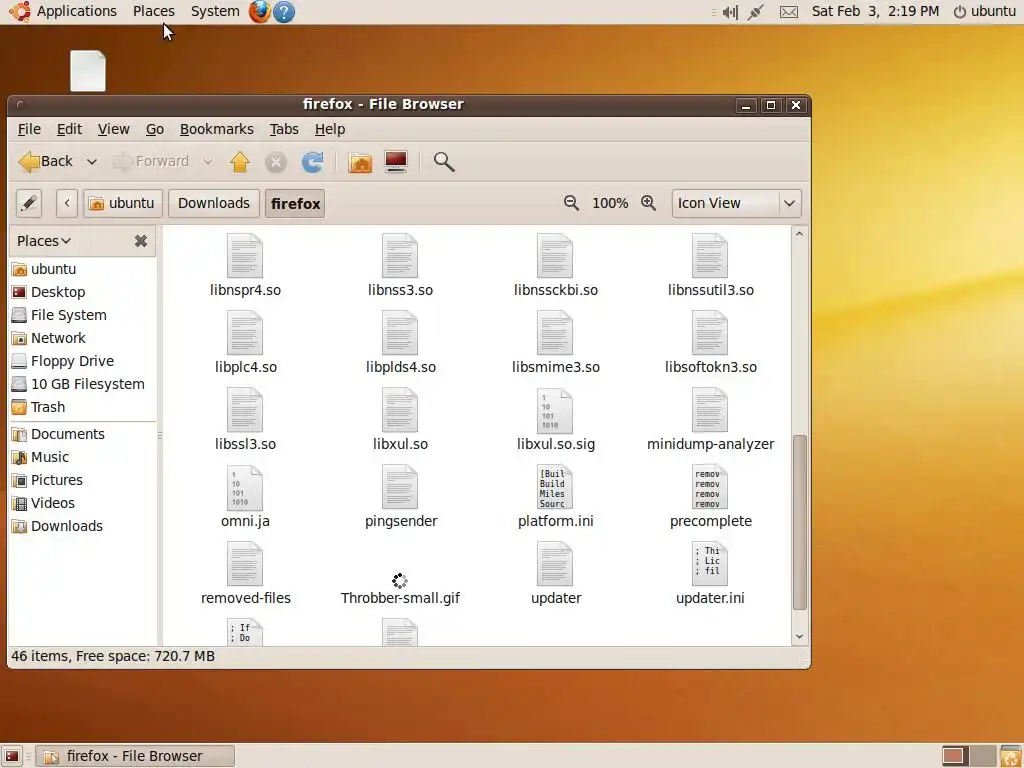Launch Firefox from the top panel

click(259, 11)
